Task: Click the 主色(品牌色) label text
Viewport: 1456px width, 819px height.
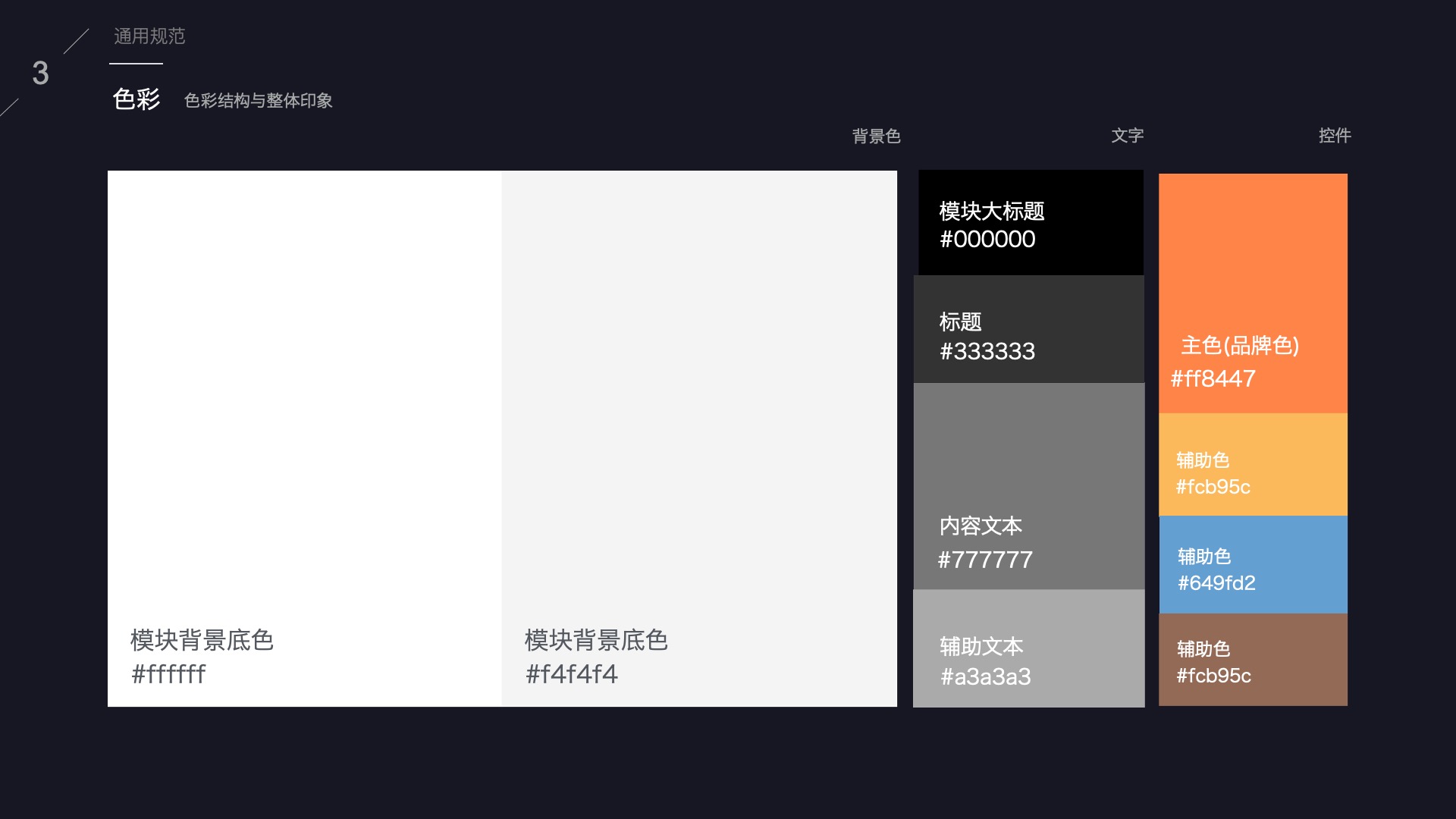Action: 1239,346
